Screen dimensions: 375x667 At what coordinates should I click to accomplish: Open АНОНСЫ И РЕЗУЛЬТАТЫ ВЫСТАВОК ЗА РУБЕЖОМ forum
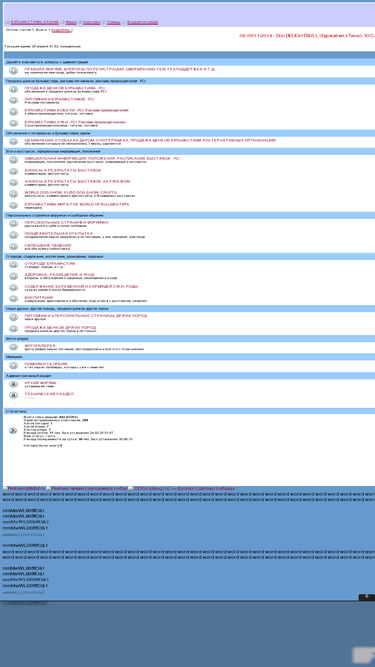tap(77, 181)
